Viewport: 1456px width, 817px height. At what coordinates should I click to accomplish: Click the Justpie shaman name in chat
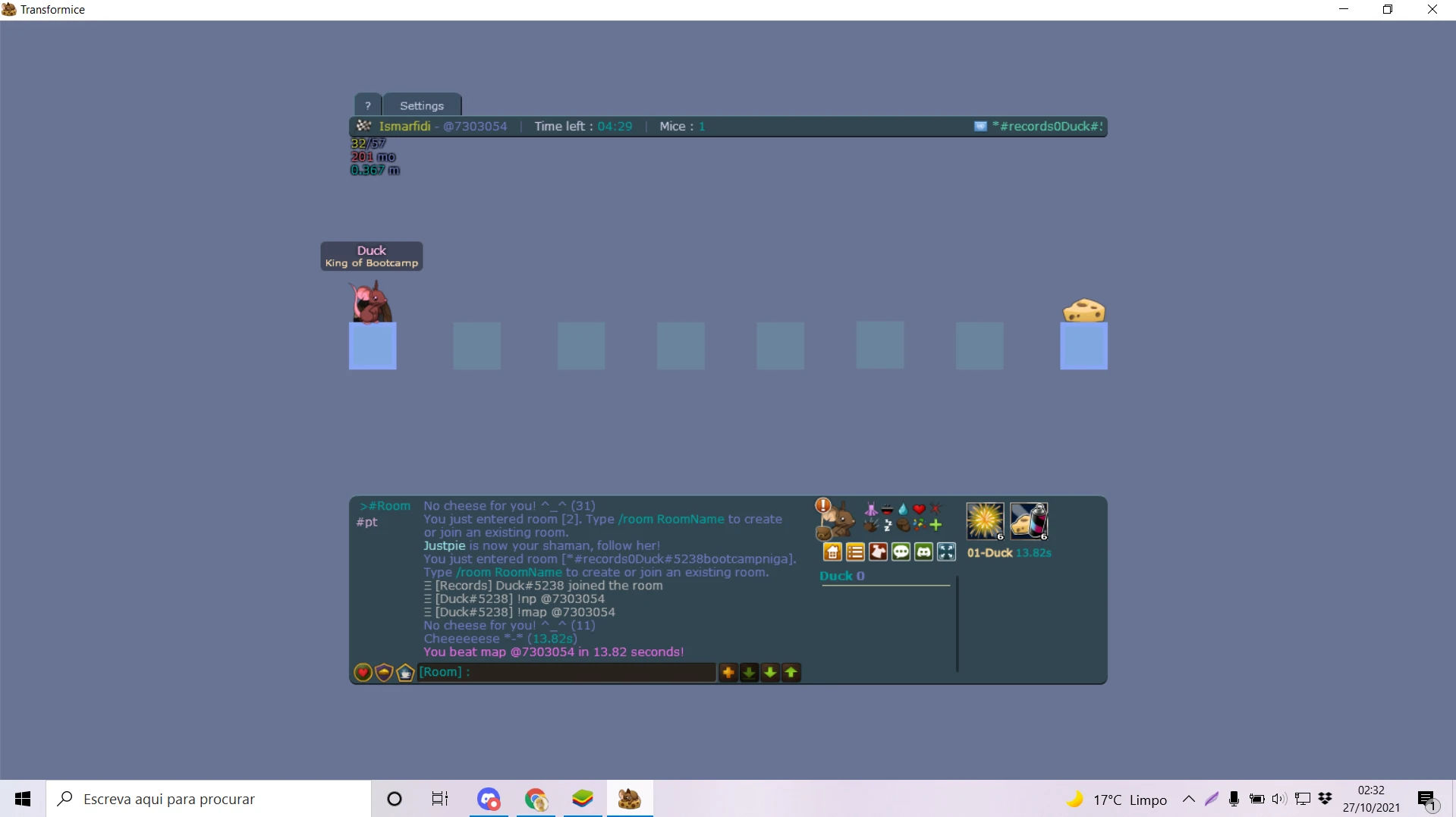pyautogui.click(x=445, y=546)
